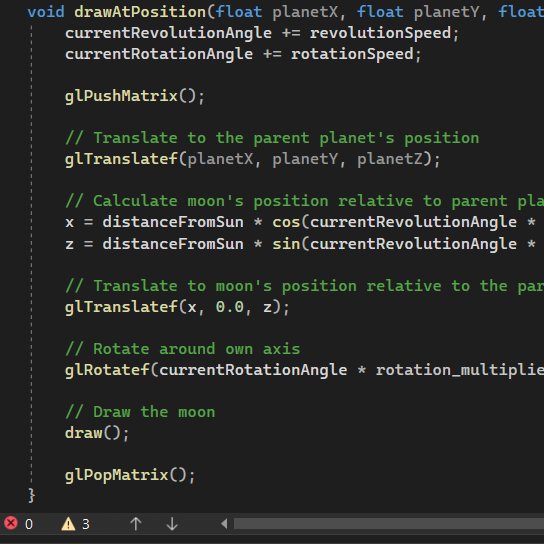Click the glPushMatrix() call
The width and height of the screenshot is (544, 544).
pos(135,96)
